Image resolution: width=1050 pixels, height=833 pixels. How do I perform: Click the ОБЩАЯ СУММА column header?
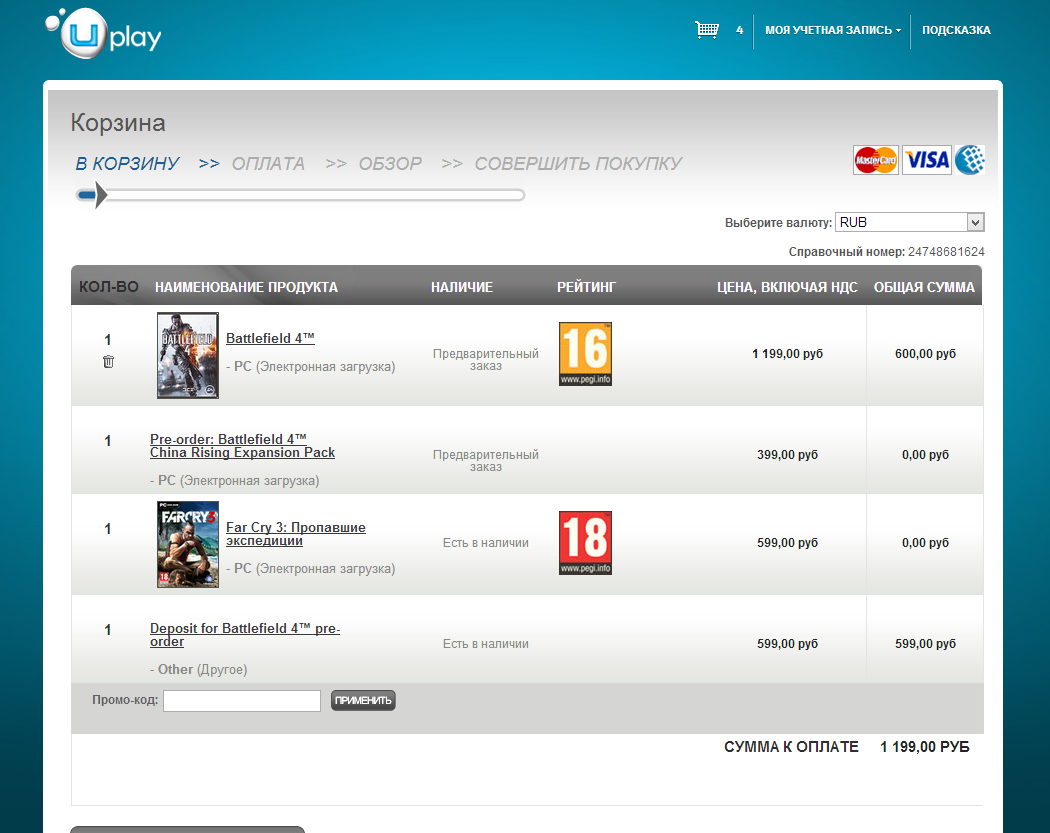(x=924, y=287)
